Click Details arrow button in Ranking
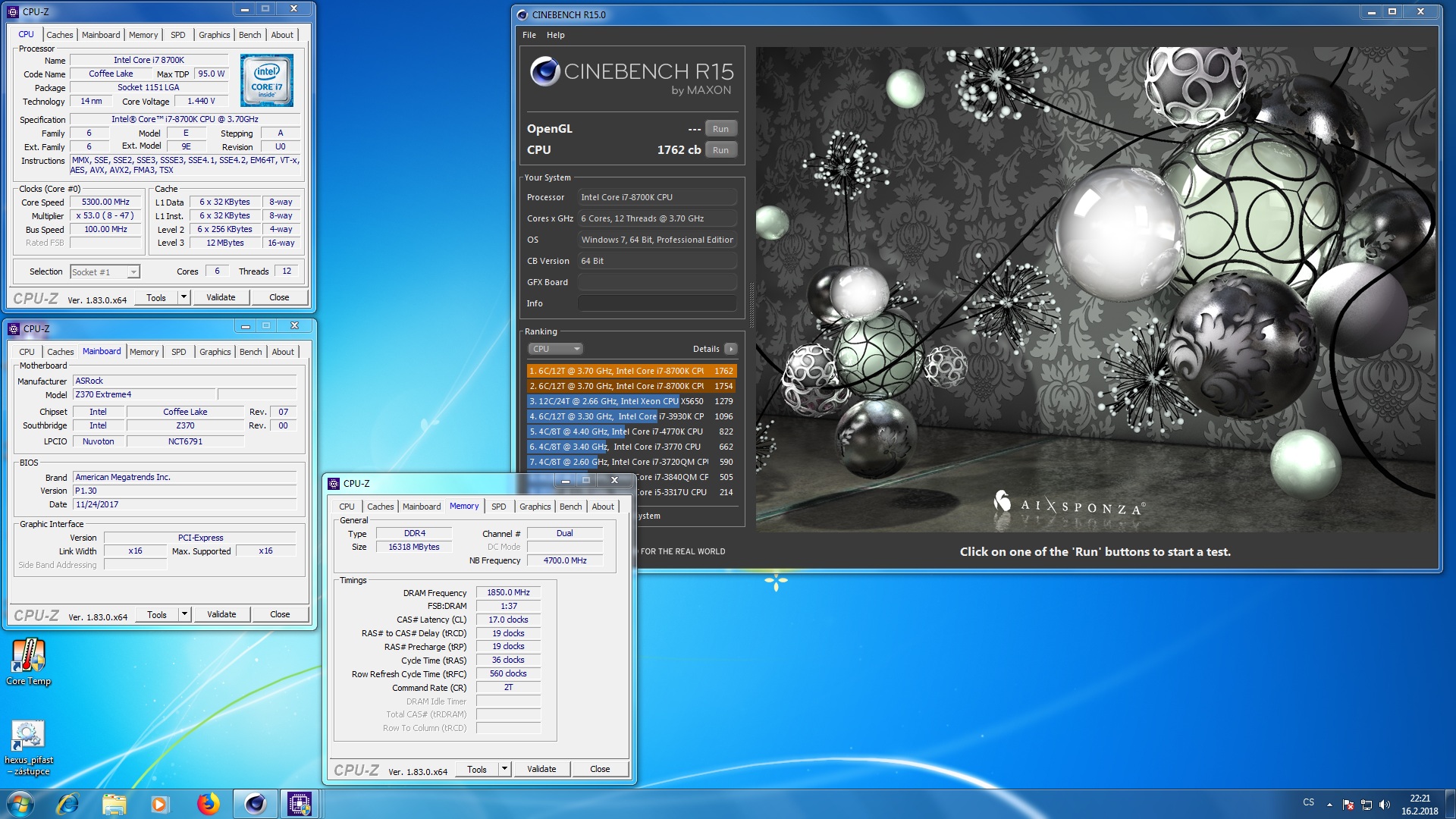 [730, 349]
